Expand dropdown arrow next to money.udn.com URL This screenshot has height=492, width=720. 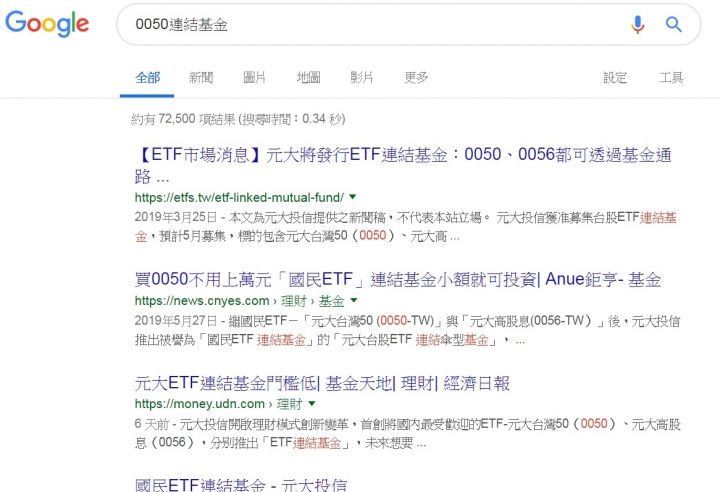[312, 404]
